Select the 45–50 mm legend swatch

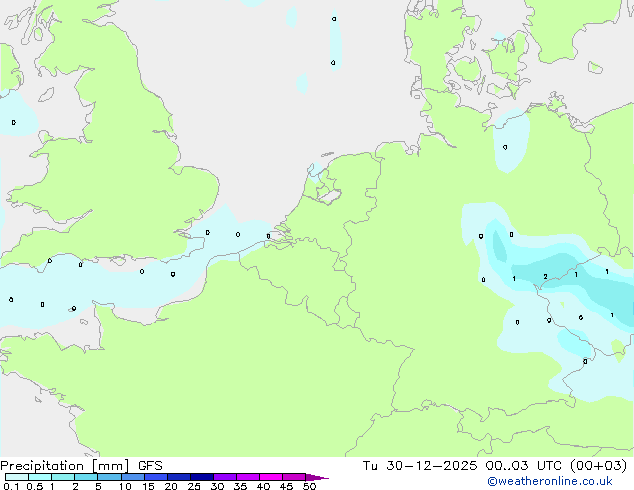click(x=294, y=477)
